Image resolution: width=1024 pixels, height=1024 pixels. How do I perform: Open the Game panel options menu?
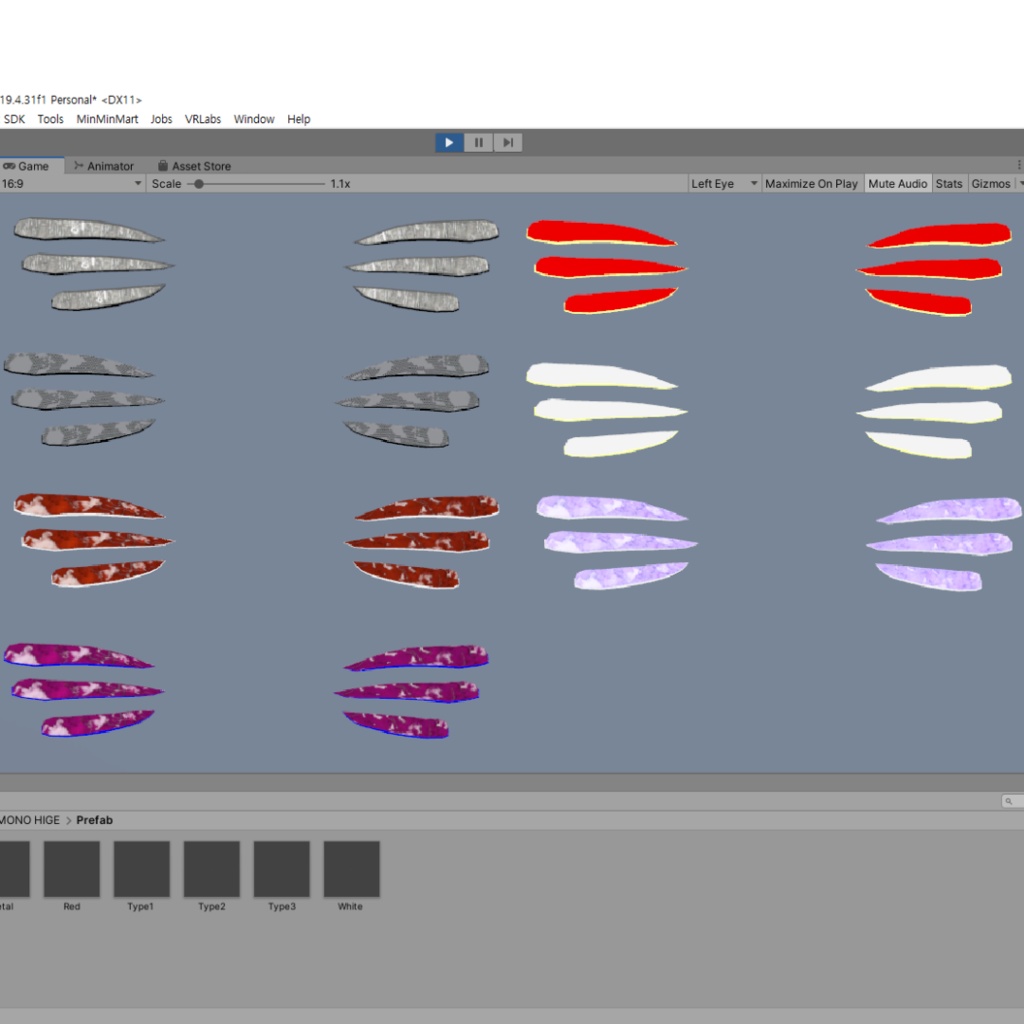pos(1019,165)
